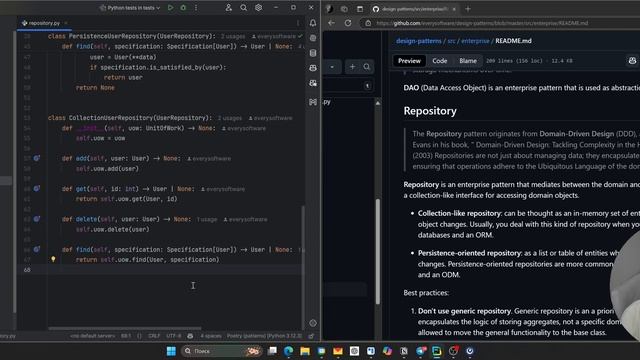Viewport: 640px width, 360px height.
Task: Start debugging with the green bug icon
Action: (x=183, y=8)
